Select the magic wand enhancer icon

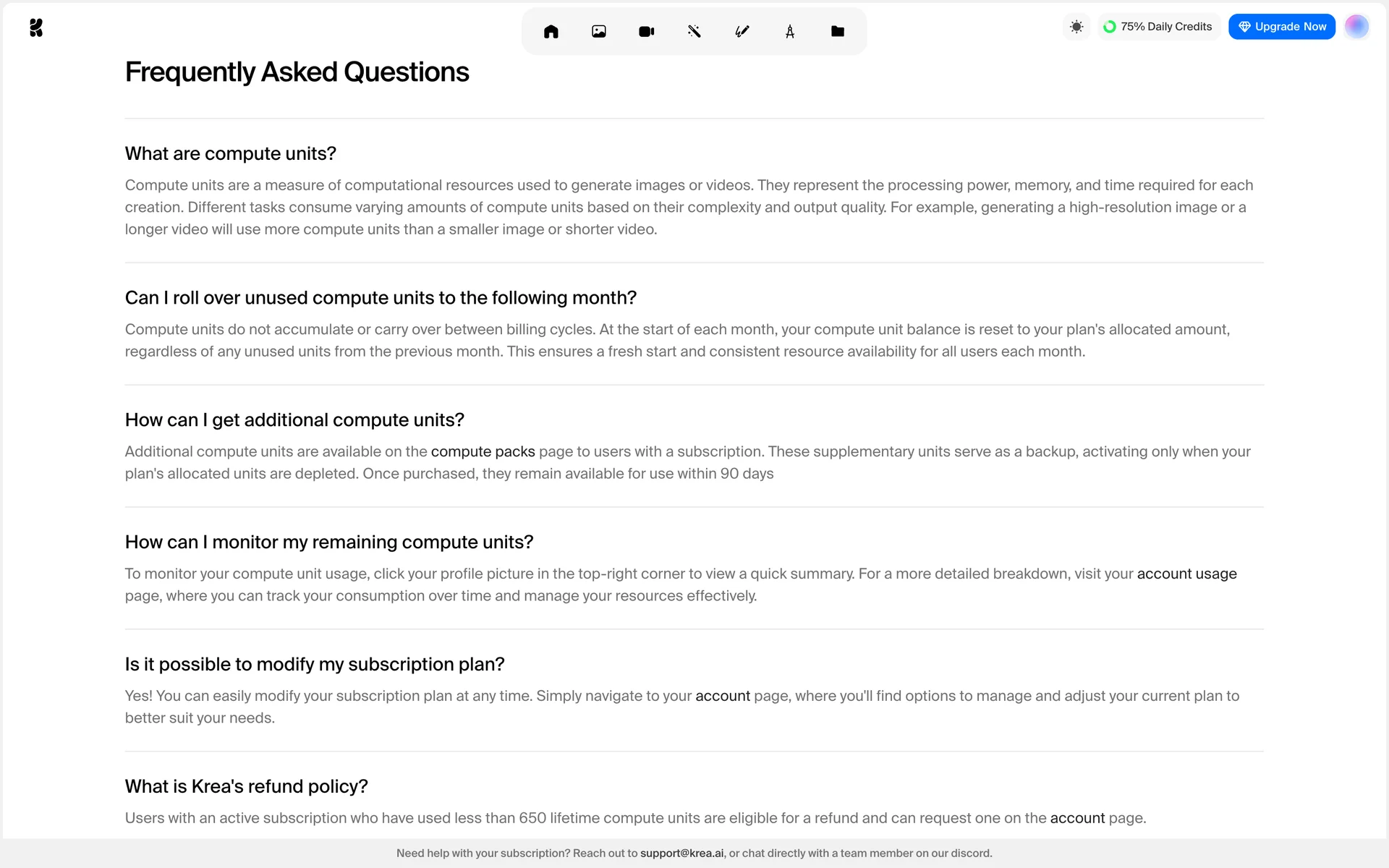pos(694,31)
